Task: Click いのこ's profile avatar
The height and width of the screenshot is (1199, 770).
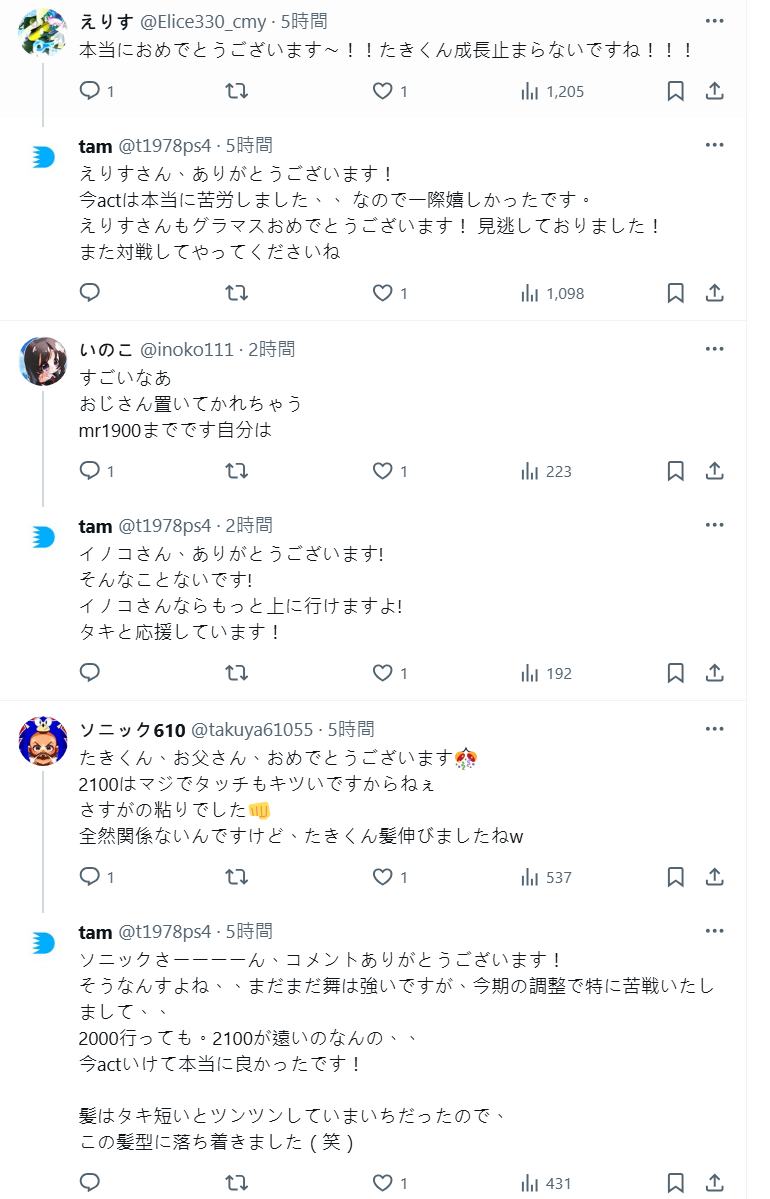Action: tap(43, 362)
